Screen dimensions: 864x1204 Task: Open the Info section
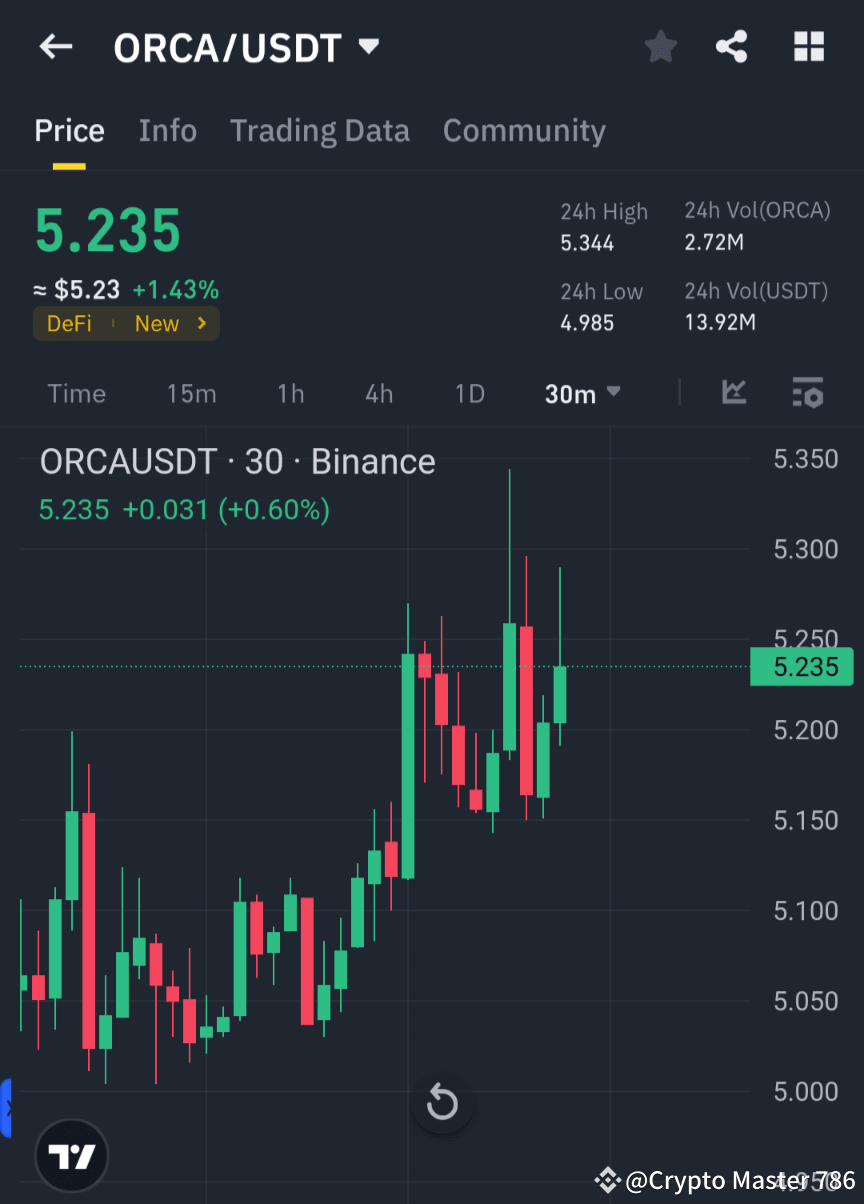coord(167,130)
